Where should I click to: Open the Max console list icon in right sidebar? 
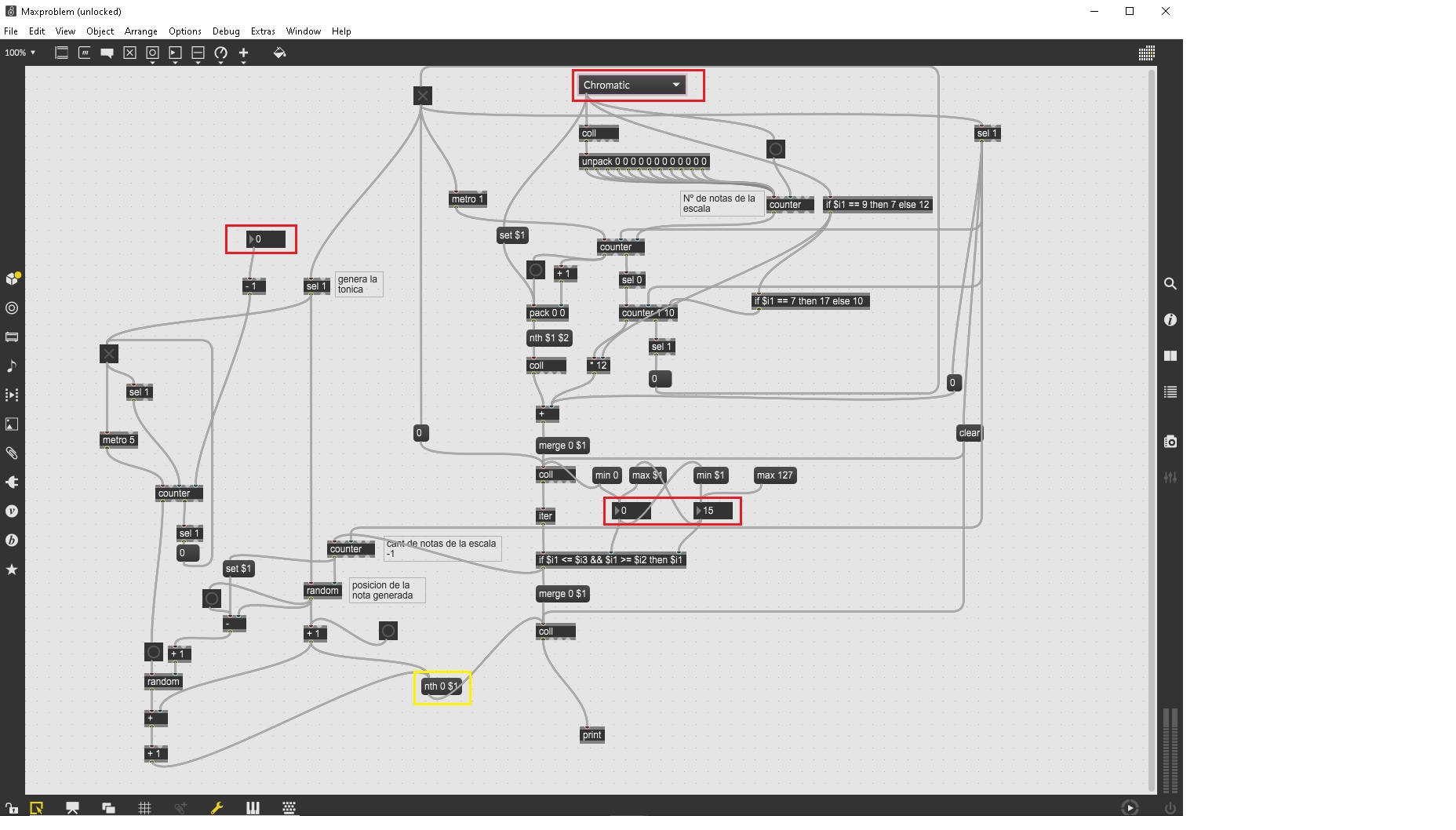(x=1170, y=391)
